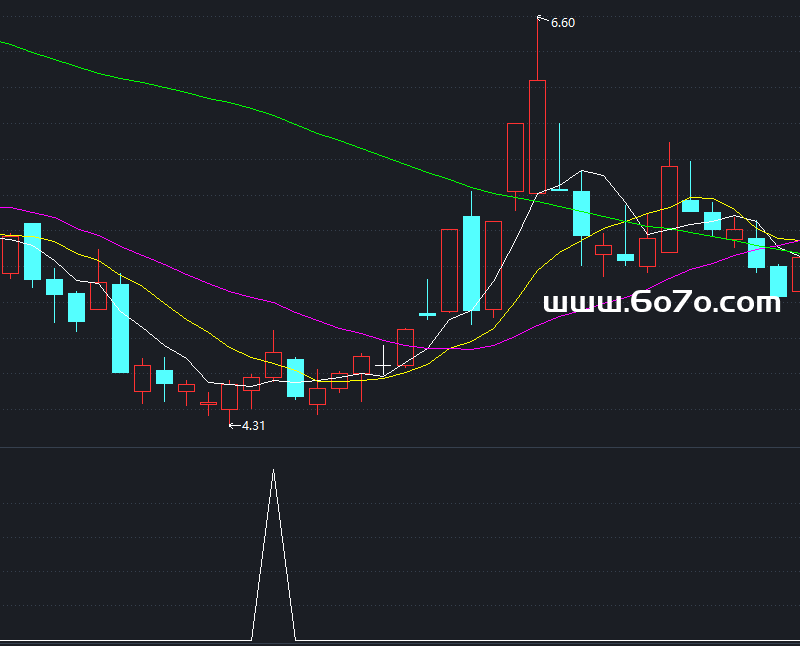Screen dimensions: 800x646
Task: Click the hollow white candle left of the peak candle
Action: (x=516, y=157)
